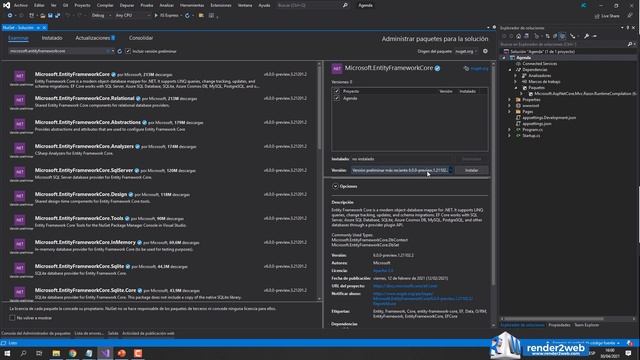Open Chrome from the taskbar
The width and height of the screenshot is (640, 360).
73,353
